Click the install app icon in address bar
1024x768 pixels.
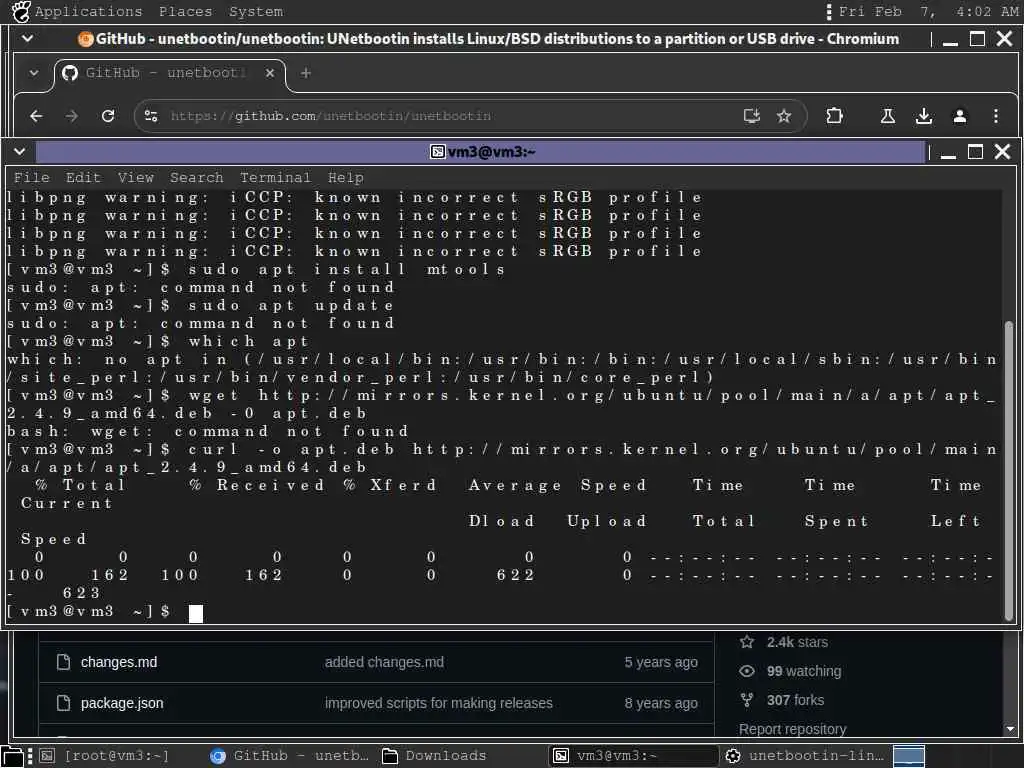(752, 116)
